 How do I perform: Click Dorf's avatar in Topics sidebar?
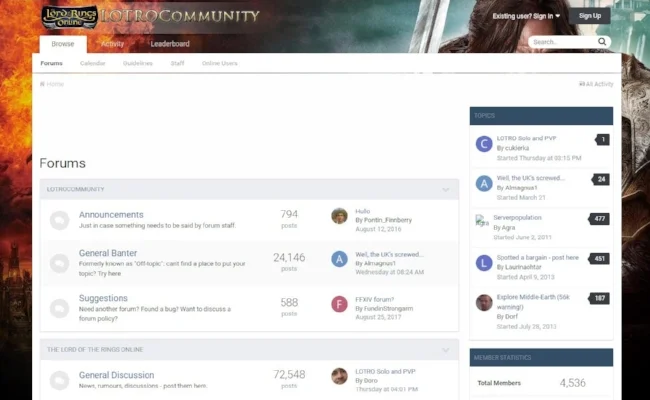(484, 303)
